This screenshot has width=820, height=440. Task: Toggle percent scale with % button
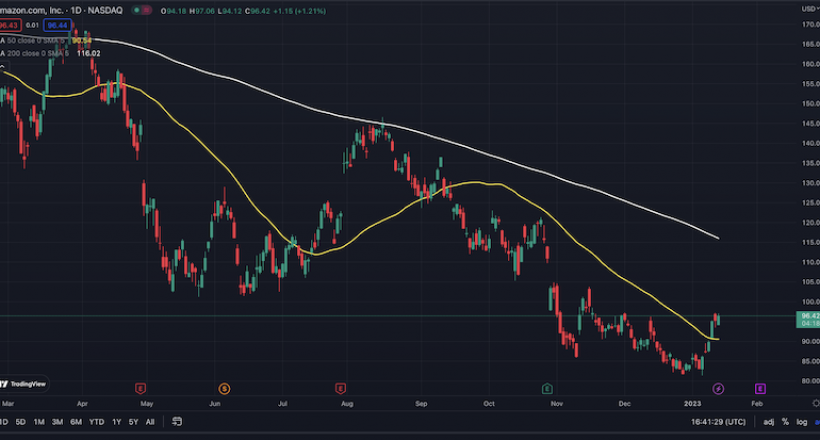[785, 422]
